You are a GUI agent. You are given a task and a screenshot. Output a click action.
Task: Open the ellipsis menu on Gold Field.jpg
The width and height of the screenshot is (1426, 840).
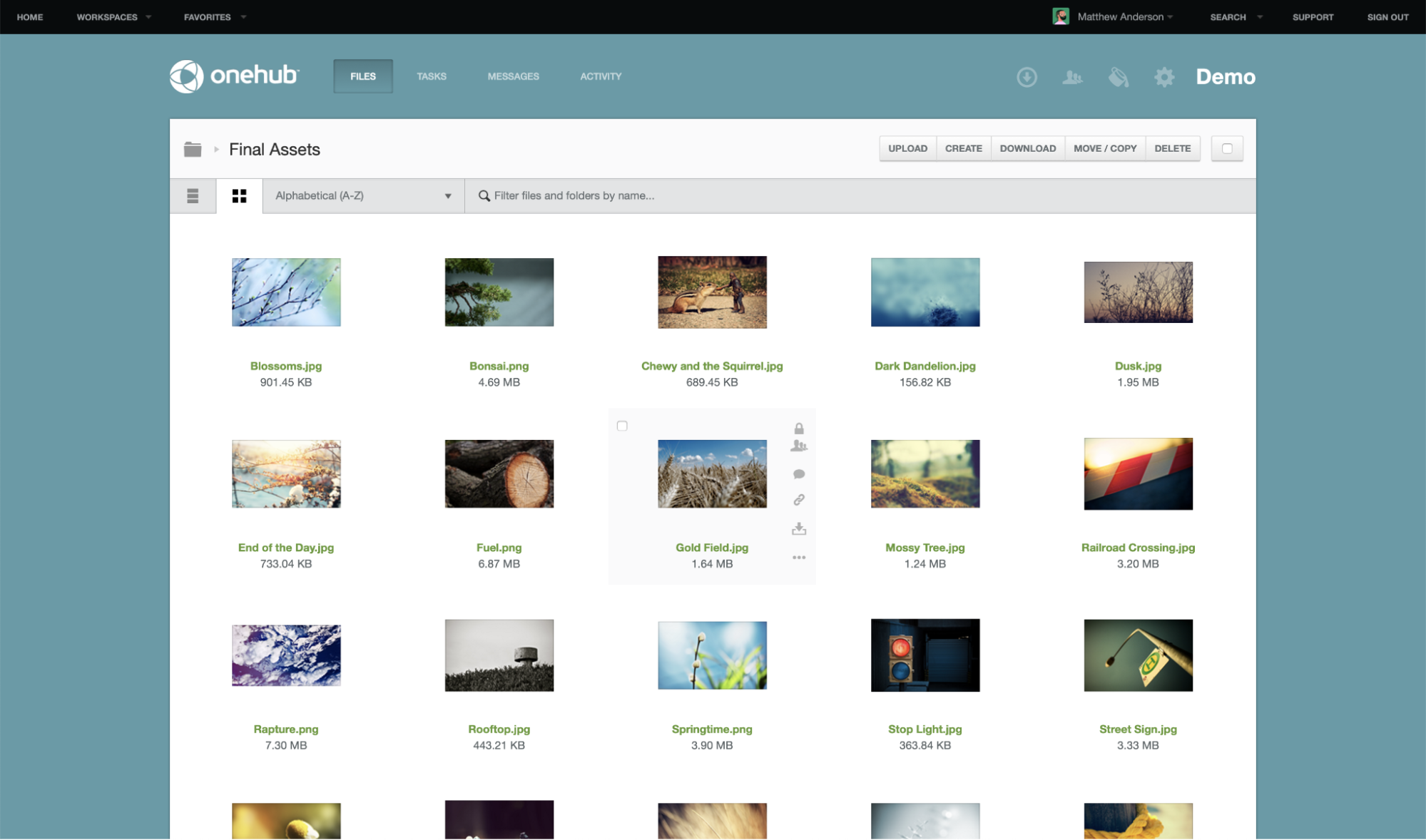point(799,557)
